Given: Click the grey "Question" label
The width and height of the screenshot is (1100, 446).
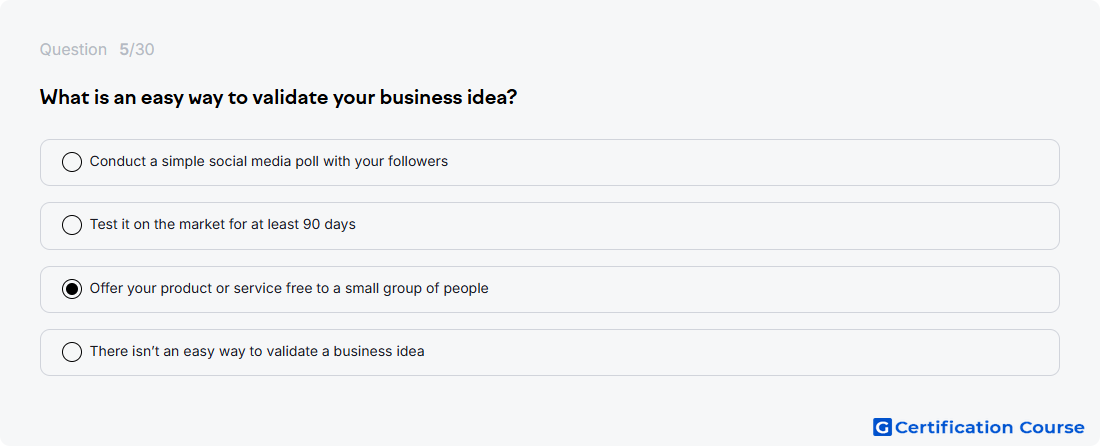Looking at the screenshot, I should [73, 50].
